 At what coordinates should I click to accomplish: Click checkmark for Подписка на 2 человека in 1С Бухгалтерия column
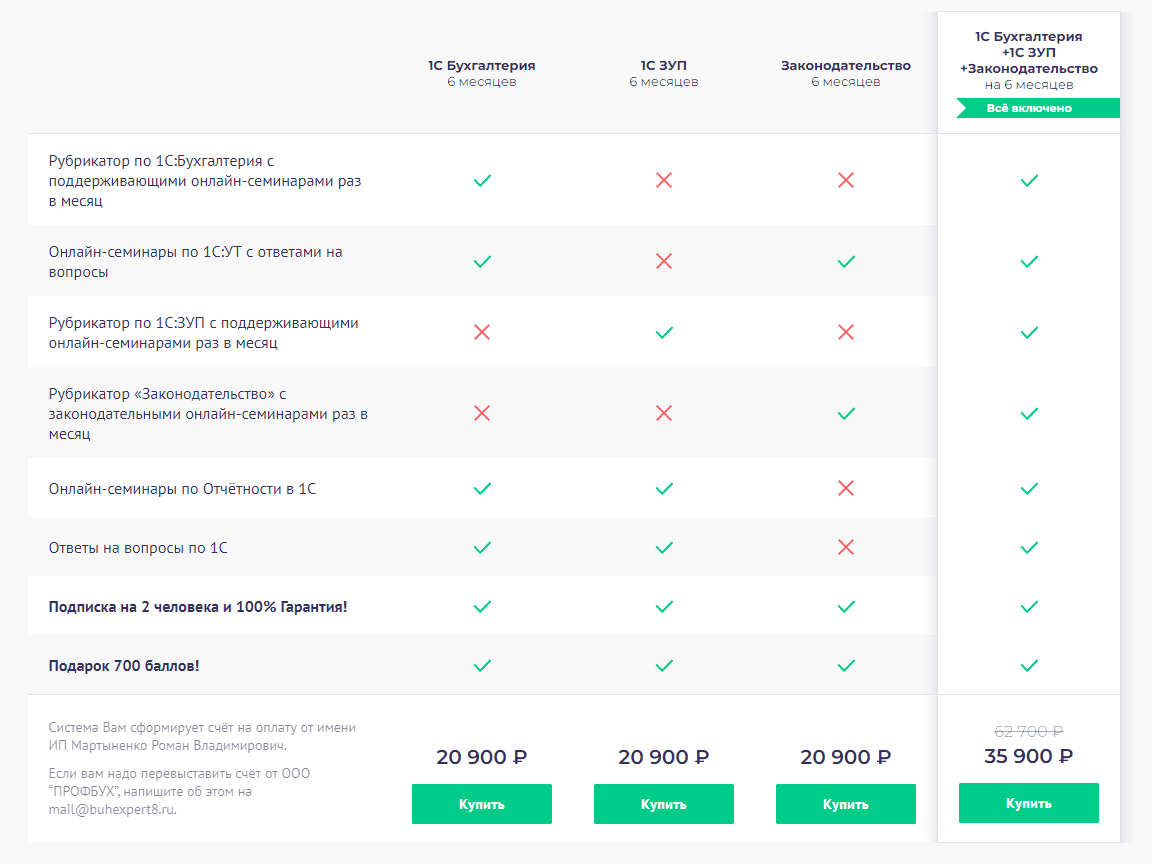[482, 607]
